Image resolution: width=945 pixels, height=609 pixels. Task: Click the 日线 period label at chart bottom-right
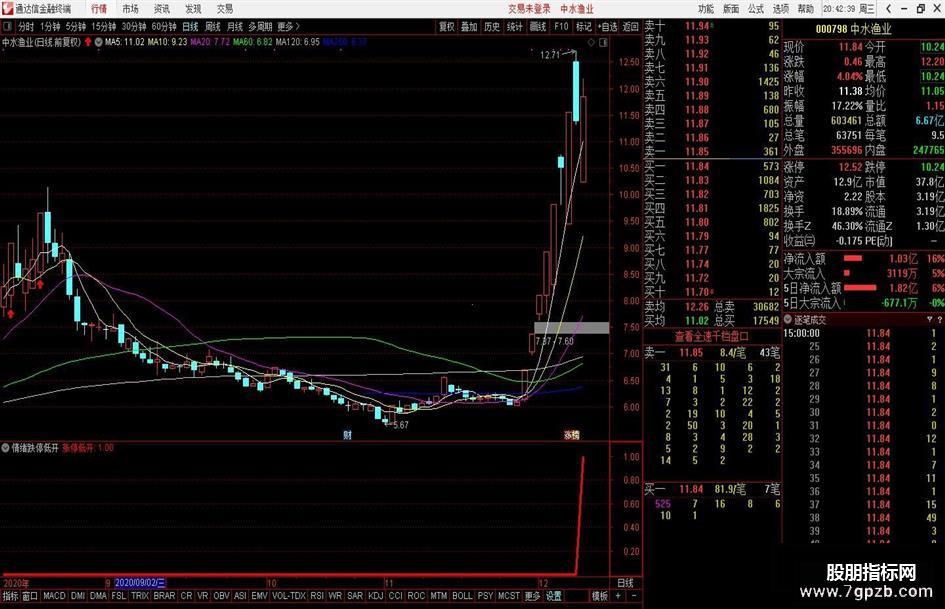coord(625,582)
